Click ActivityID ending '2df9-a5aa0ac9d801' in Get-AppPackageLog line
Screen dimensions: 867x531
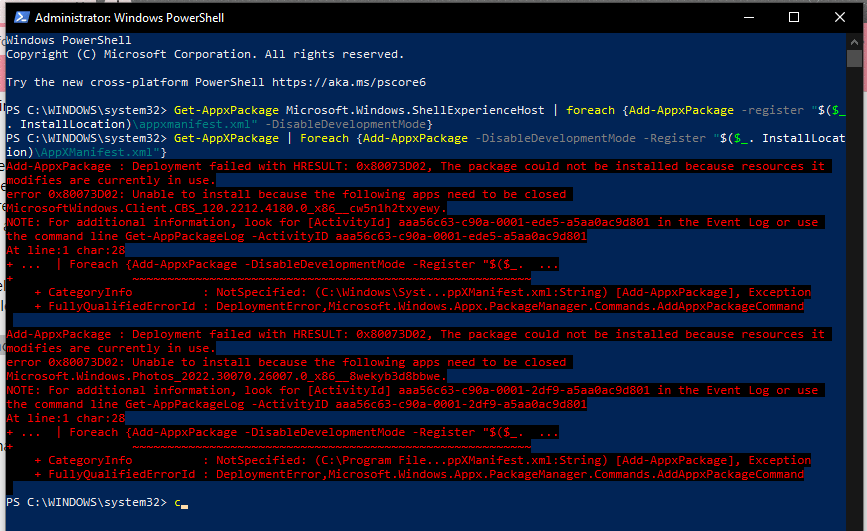(x=461, y=404)
